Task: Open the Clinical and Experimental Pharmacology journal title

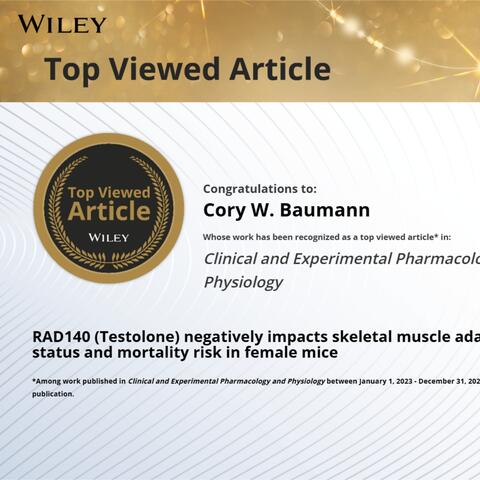Action: [x=342, y=259]
